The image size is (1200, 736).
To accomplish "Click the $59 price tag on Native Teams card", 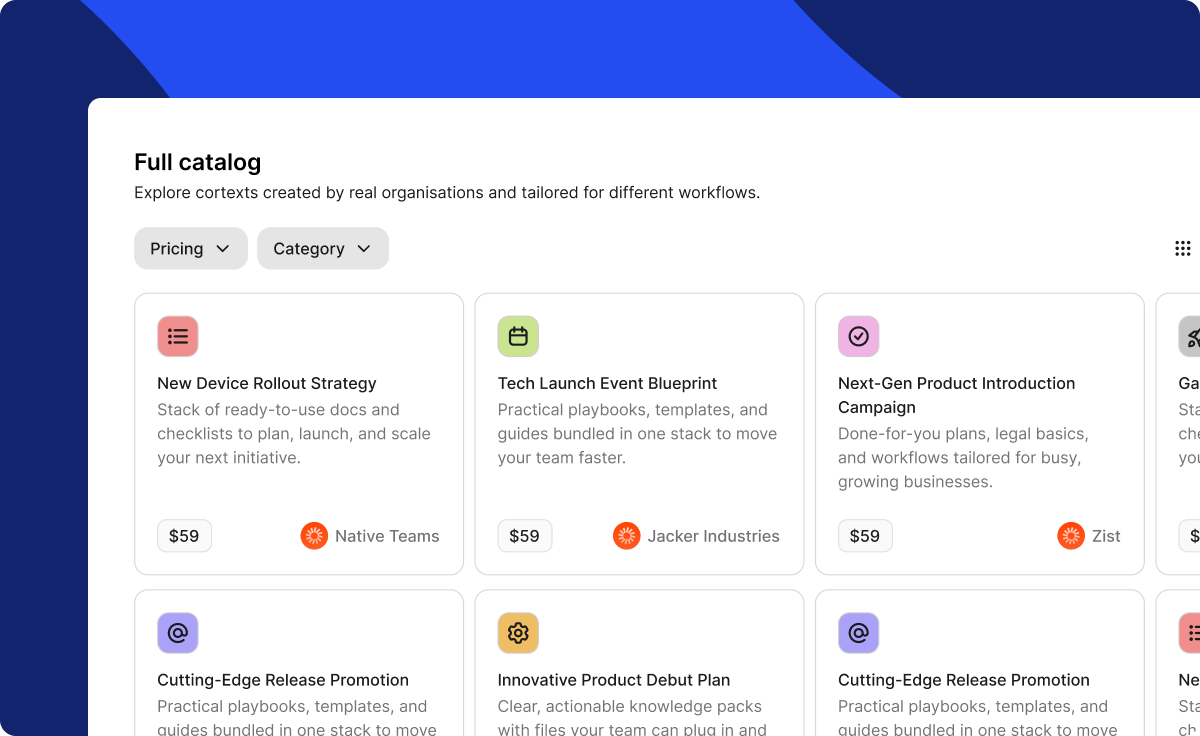I will point(184,536).
